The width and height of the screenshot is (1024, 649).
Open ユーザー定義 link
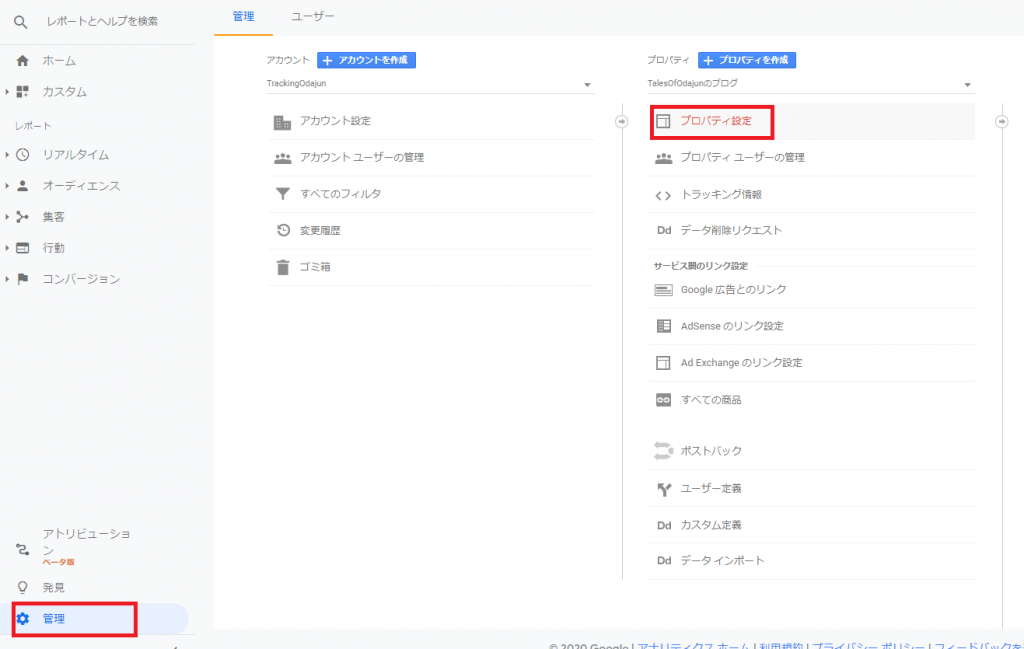[711, 488]
